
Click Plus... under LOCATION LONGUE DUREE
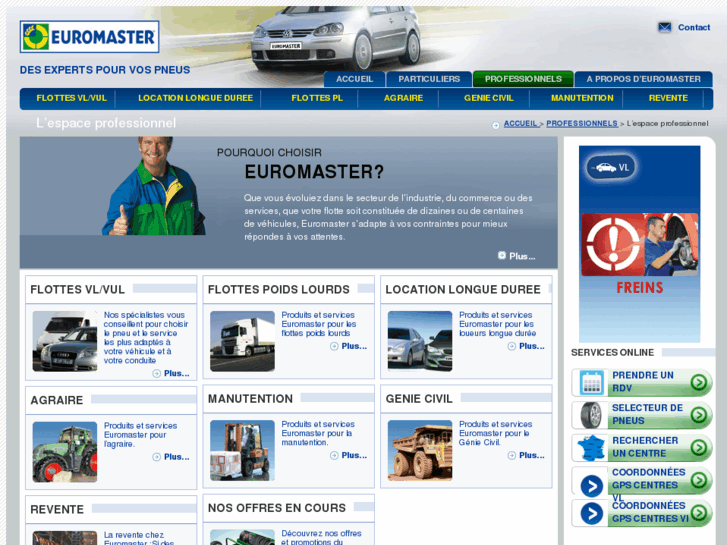[532, 346]
